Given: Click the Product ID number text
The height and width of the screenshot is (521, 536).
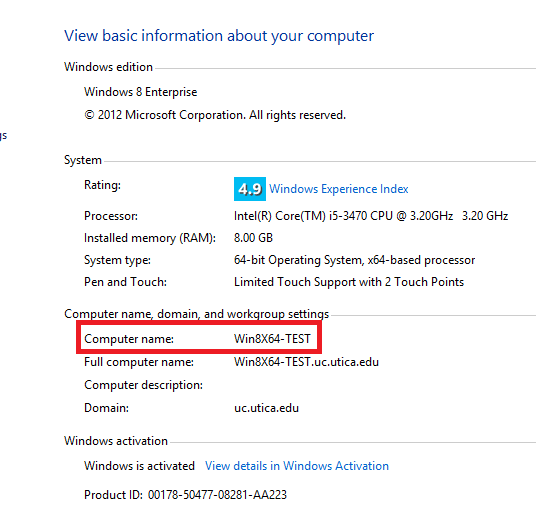Looking at the screenshot, I should click(x=217, y=495).
